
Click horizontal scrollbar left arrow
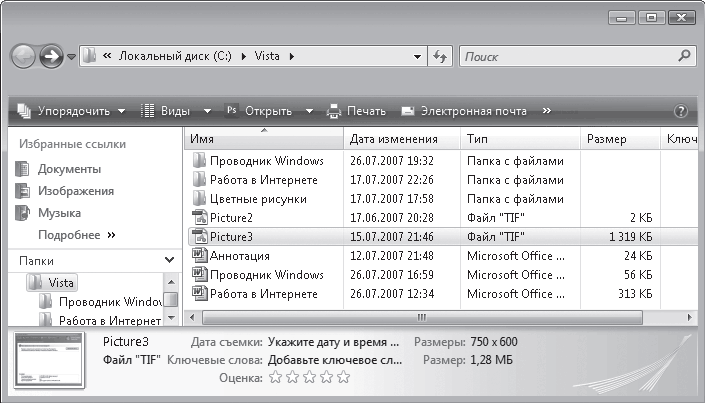click(x=192, y=318)
